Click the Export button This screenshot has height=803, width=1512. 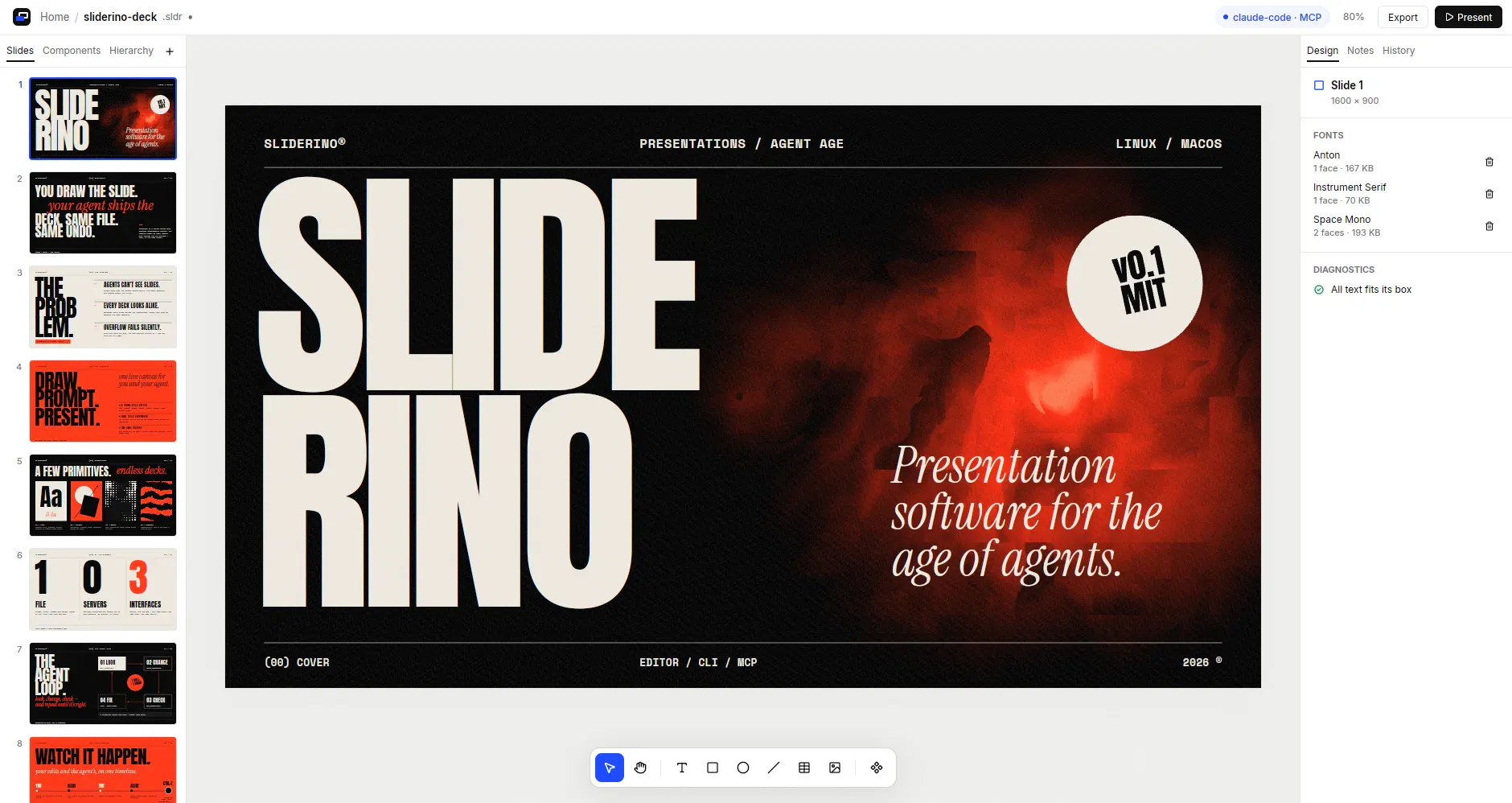click(x=1403, y=17)
